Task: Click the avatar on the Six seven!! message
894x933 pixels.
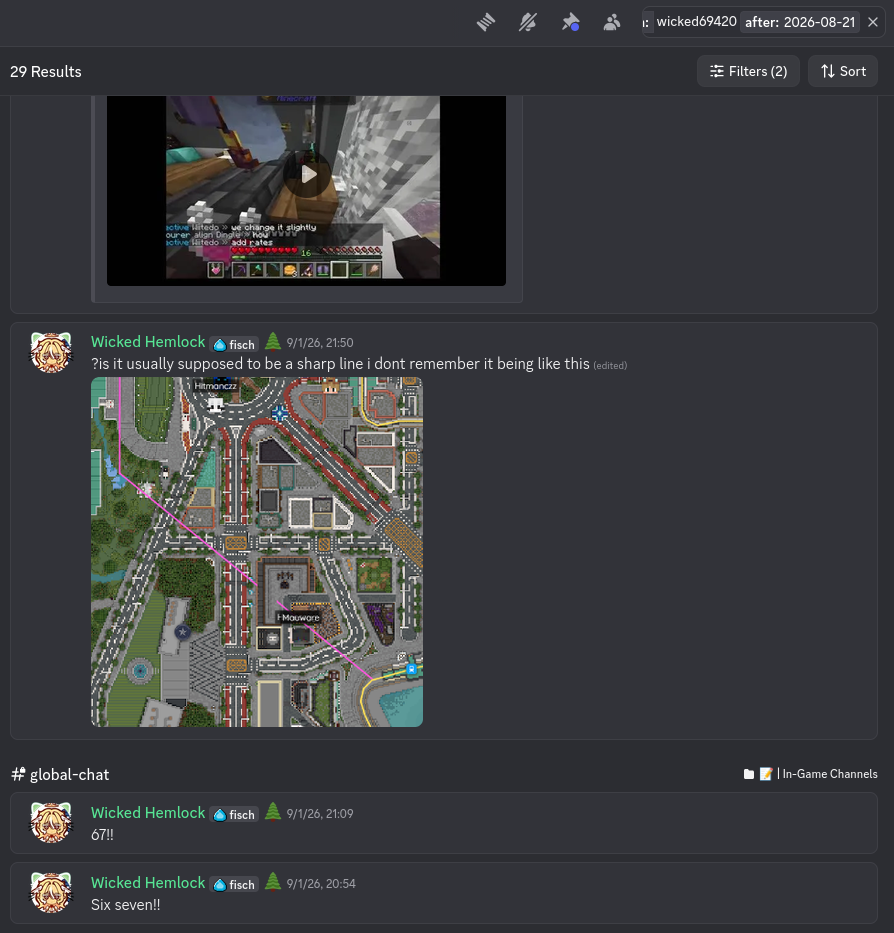Action: (51, 893)
